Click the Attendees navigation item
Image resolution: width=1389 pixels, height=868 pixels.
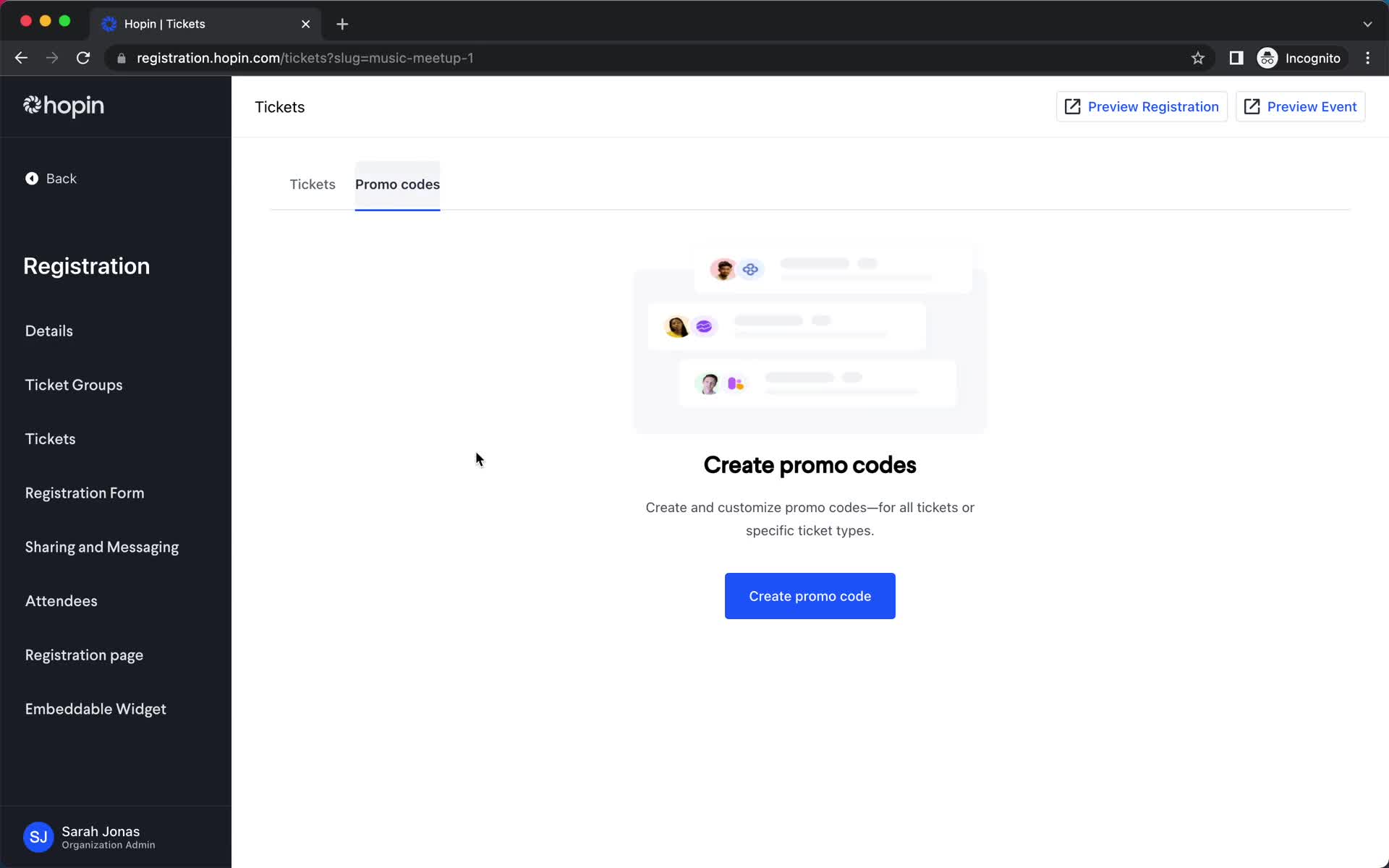click(61, 601)
